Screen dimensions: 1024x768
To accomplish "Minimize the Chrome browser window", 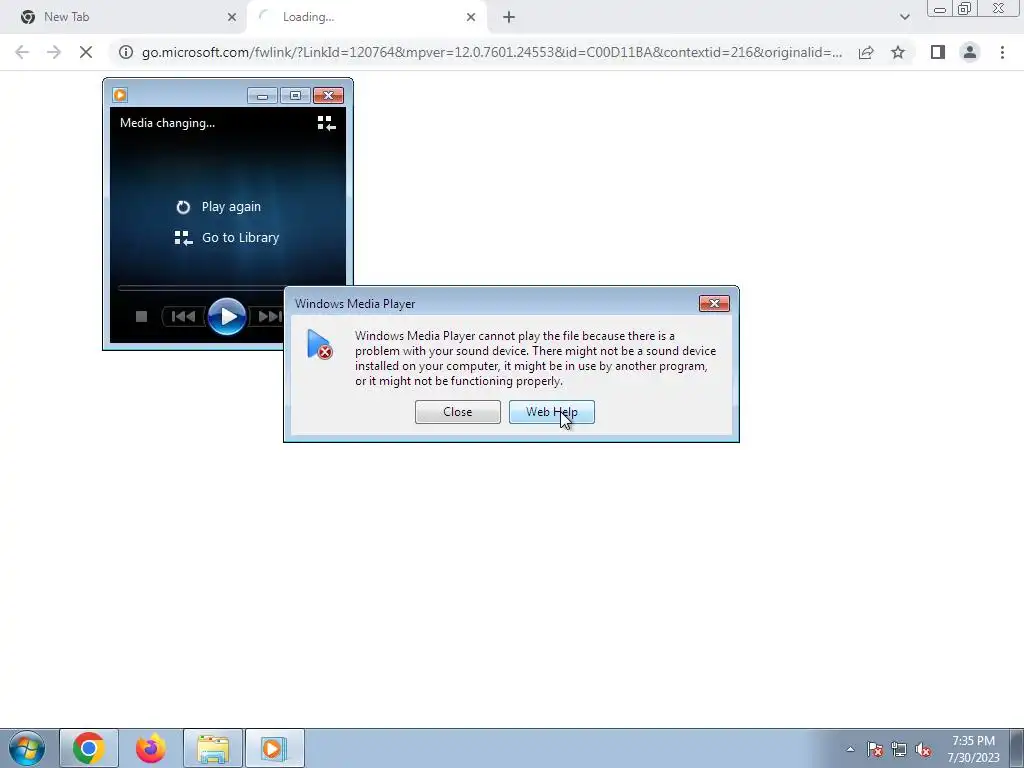I will (940, 9).
